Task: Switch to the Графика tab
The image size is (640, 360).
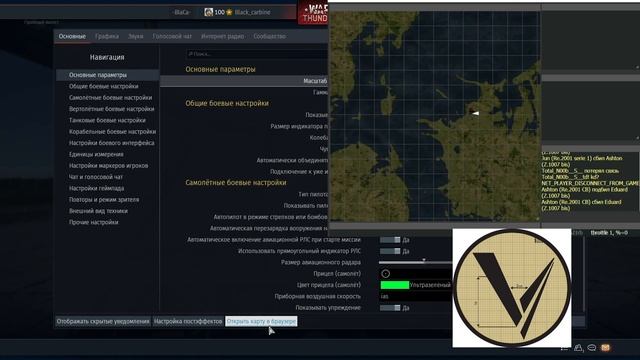Action: 107,36
